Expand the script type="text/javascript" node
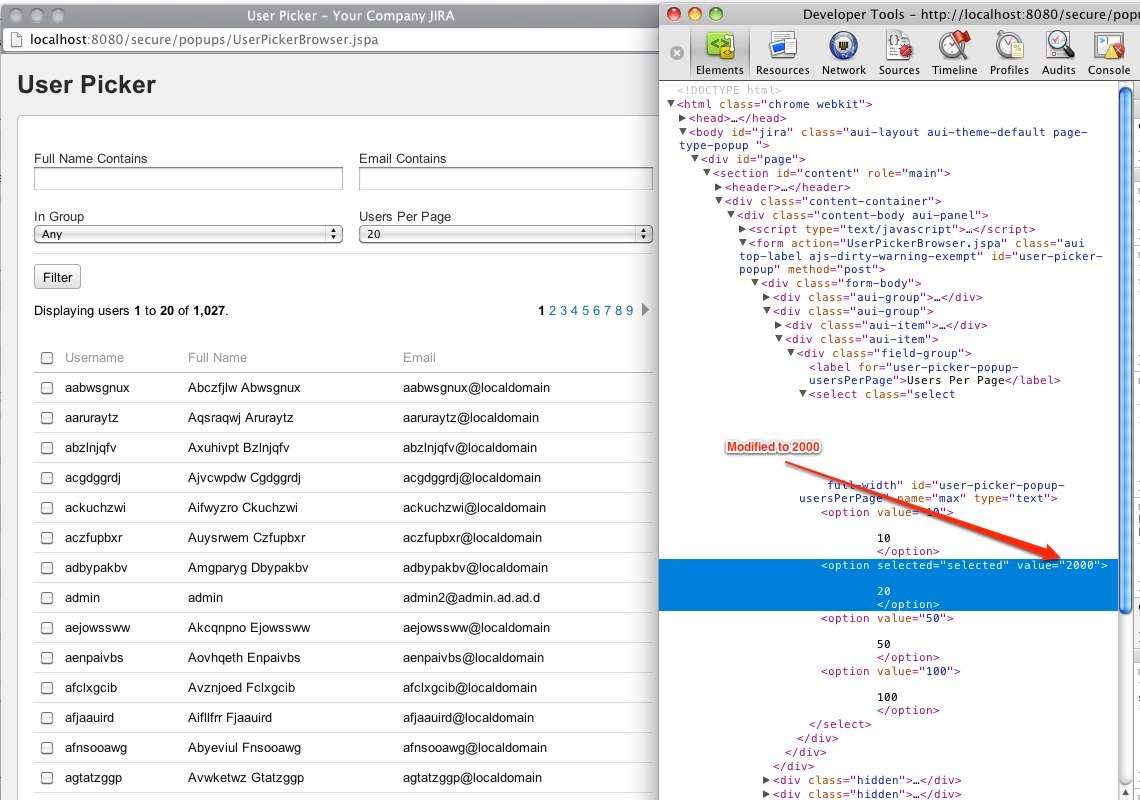The width and height of the screenshot is (1140, 800). (742, 228)
